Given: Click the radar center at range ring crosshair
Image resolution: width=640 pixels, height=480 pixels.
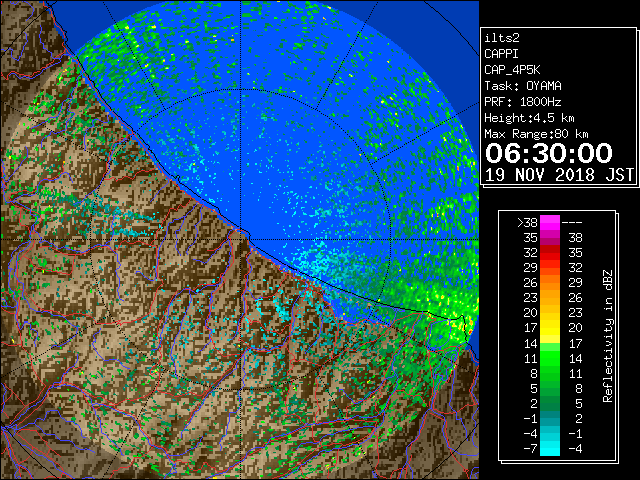Looking at the screenshot, I should [241, 239].
